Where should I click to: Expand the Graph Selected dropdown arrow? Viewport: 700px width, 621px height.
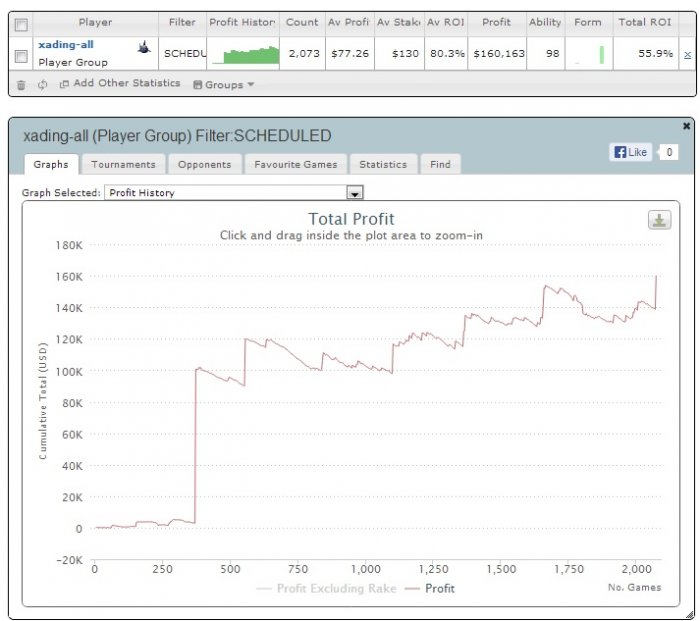(x=355, y=193)
